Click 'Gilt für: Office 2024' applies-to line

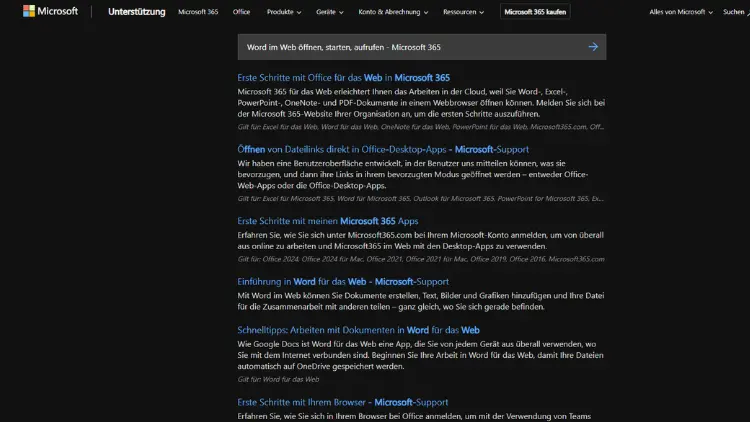[x=421, y=259]
